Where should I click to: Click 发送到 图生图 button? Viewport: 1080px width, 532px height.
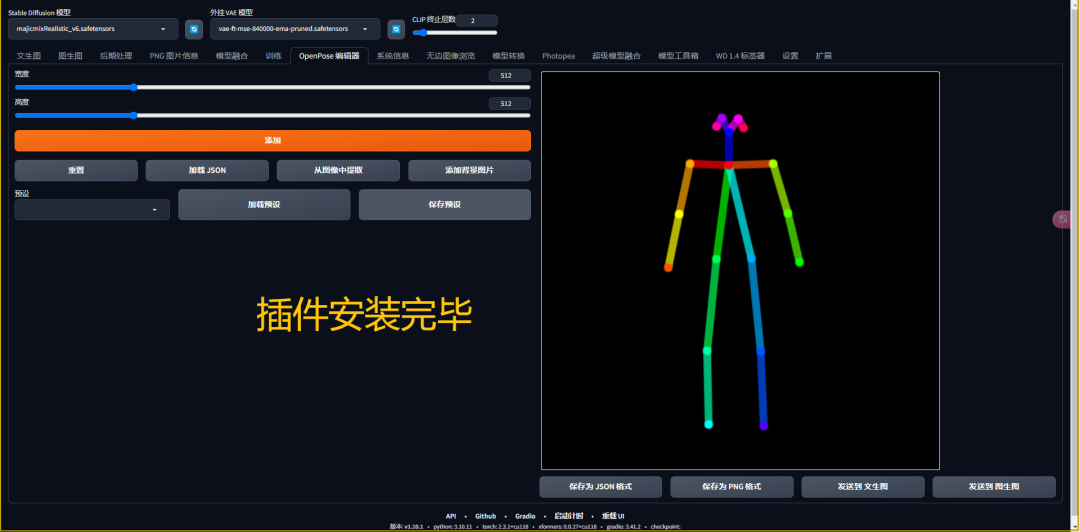[994, 487]
